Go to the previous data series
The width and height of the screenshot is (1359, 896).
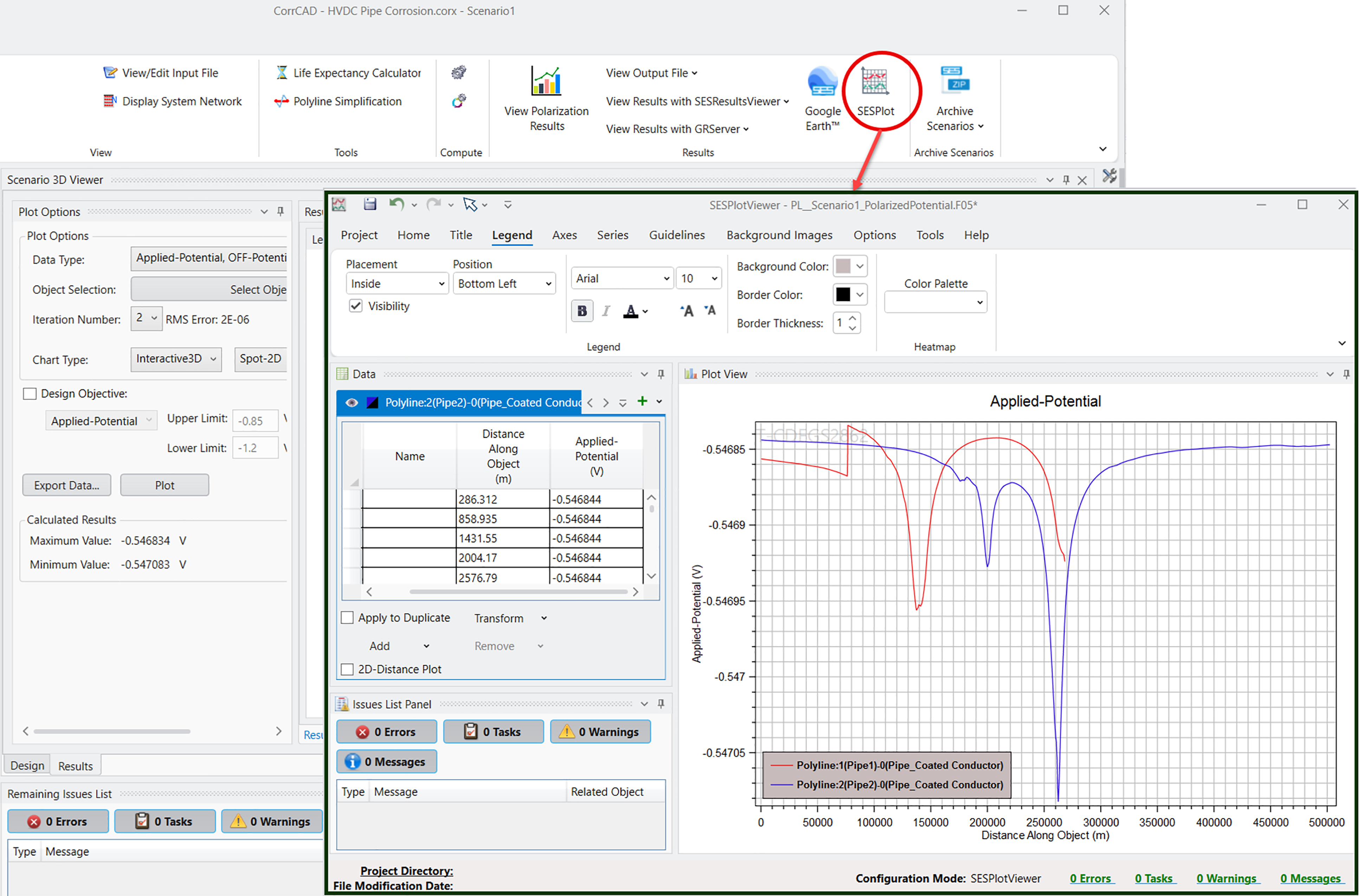[x=590, y=402]
